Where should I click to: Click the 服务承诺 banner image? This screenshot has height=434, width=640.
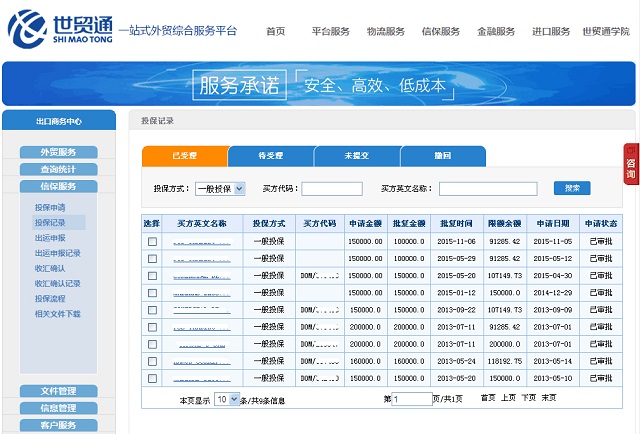pyautogui.click(x=320, y=84)
